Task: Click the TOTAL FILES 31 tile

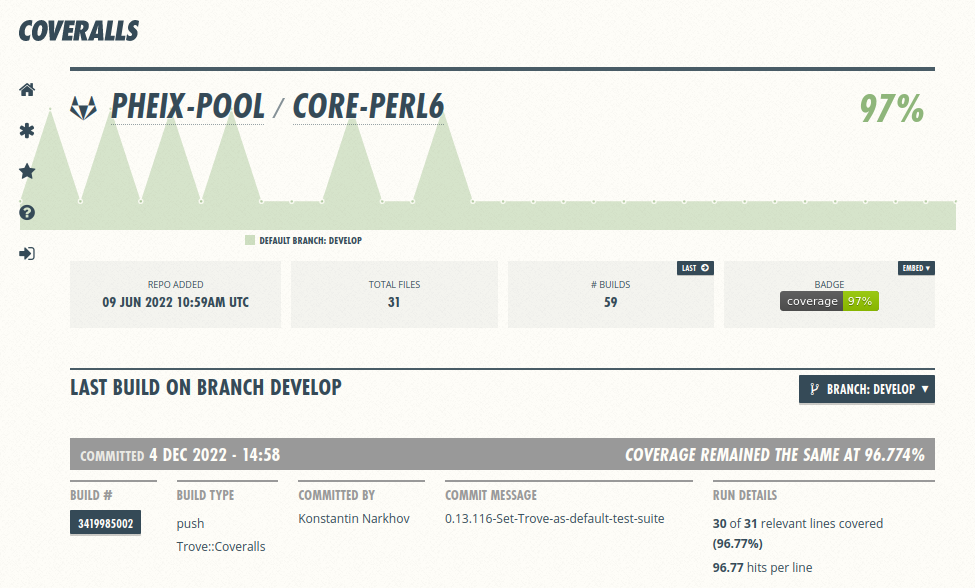Action: [x=394, y=294]
